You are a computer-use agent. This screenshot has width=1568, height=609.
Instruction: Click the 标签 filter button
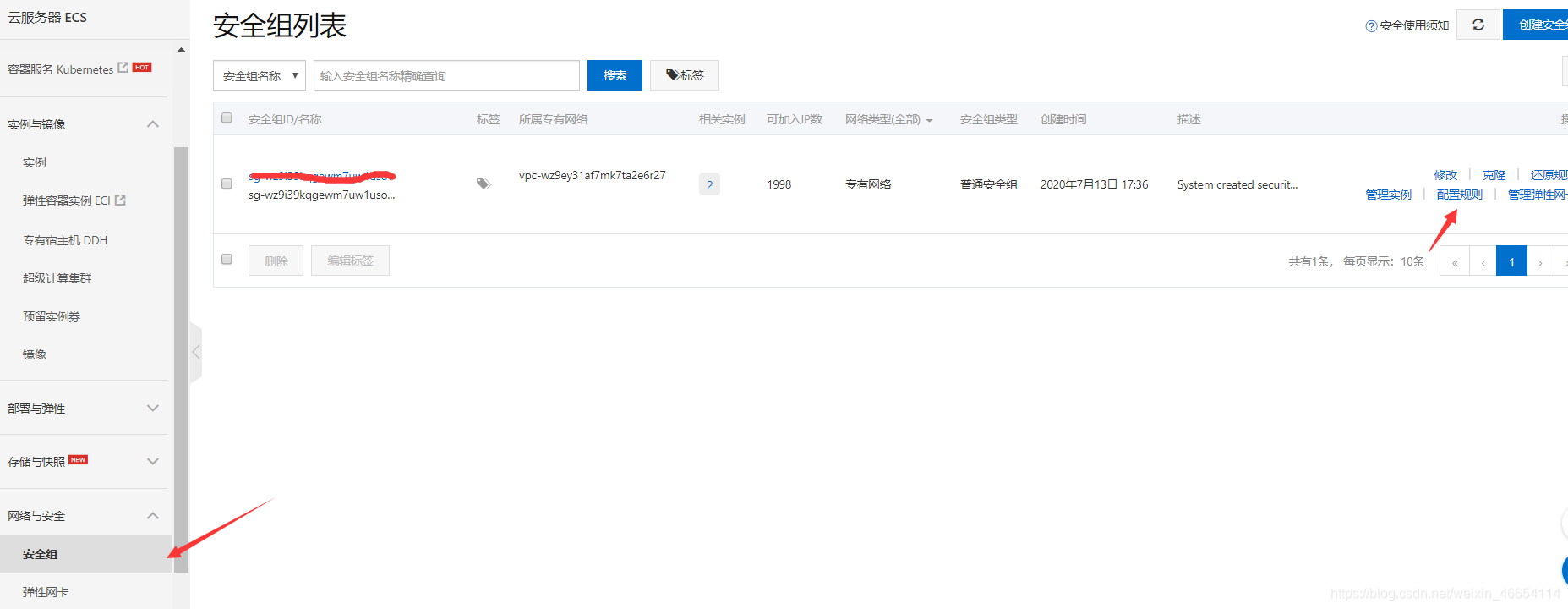click(685, 75)
